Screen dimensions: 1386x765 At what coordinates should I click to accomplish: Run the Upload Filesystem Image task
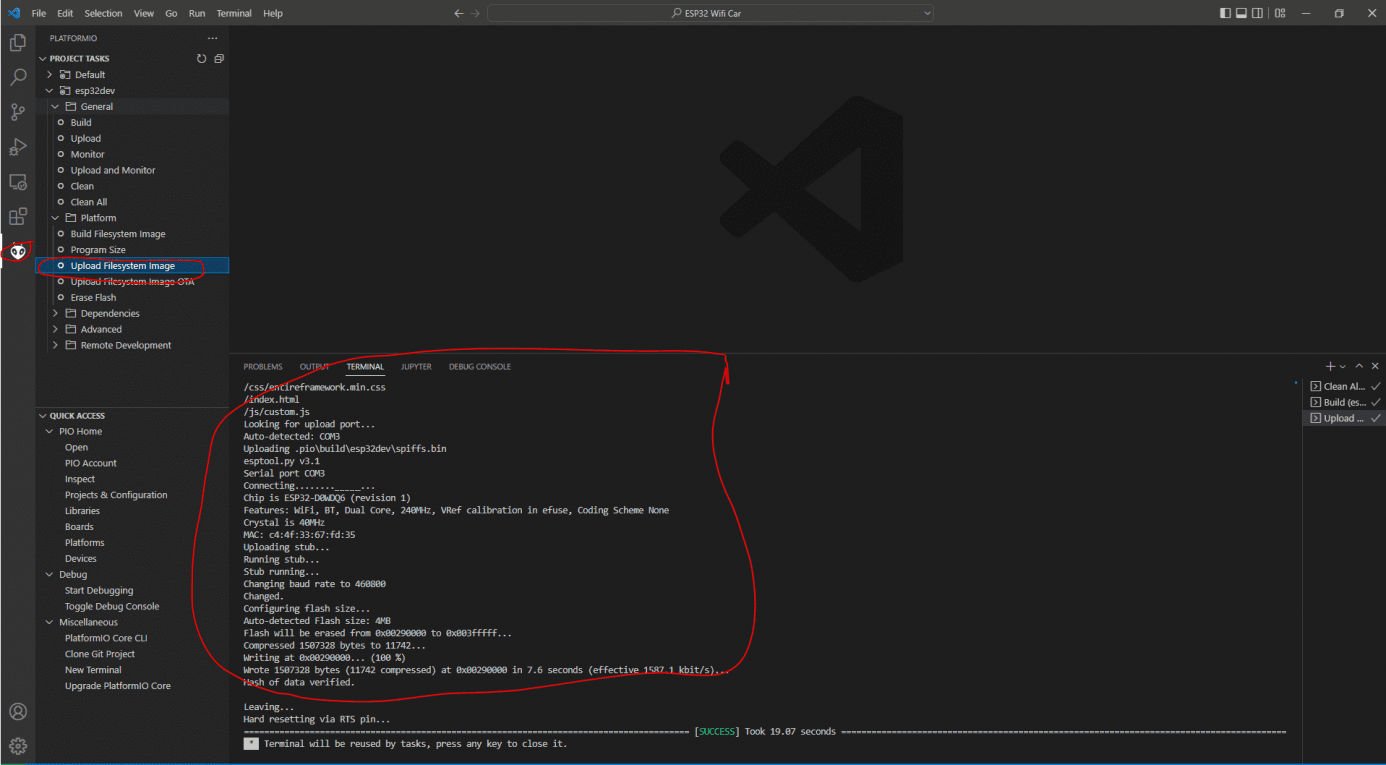[x=122, y=266]
